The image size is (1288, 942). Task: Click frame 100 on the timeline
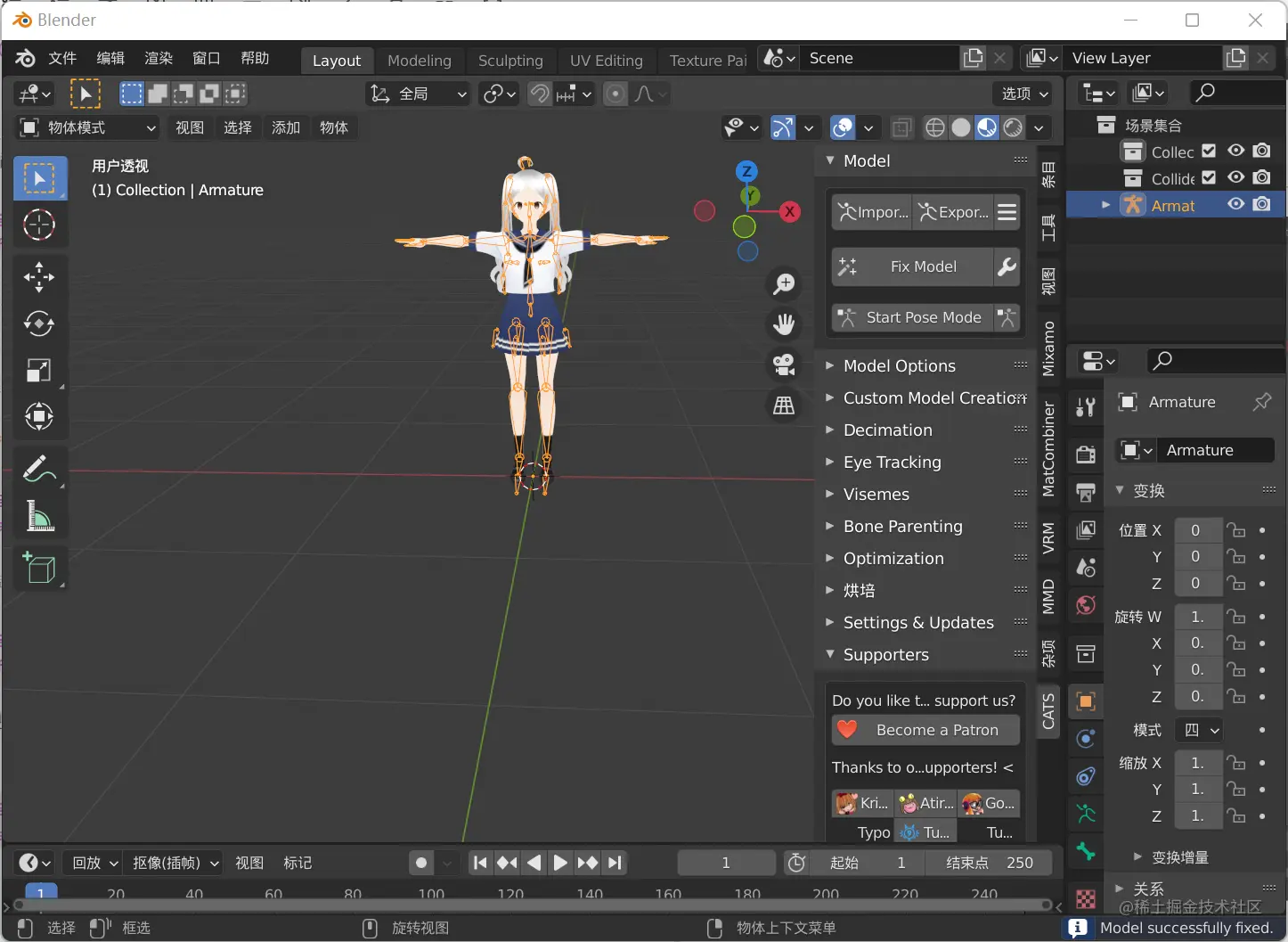pyautogui.click(x=432, y=894)
